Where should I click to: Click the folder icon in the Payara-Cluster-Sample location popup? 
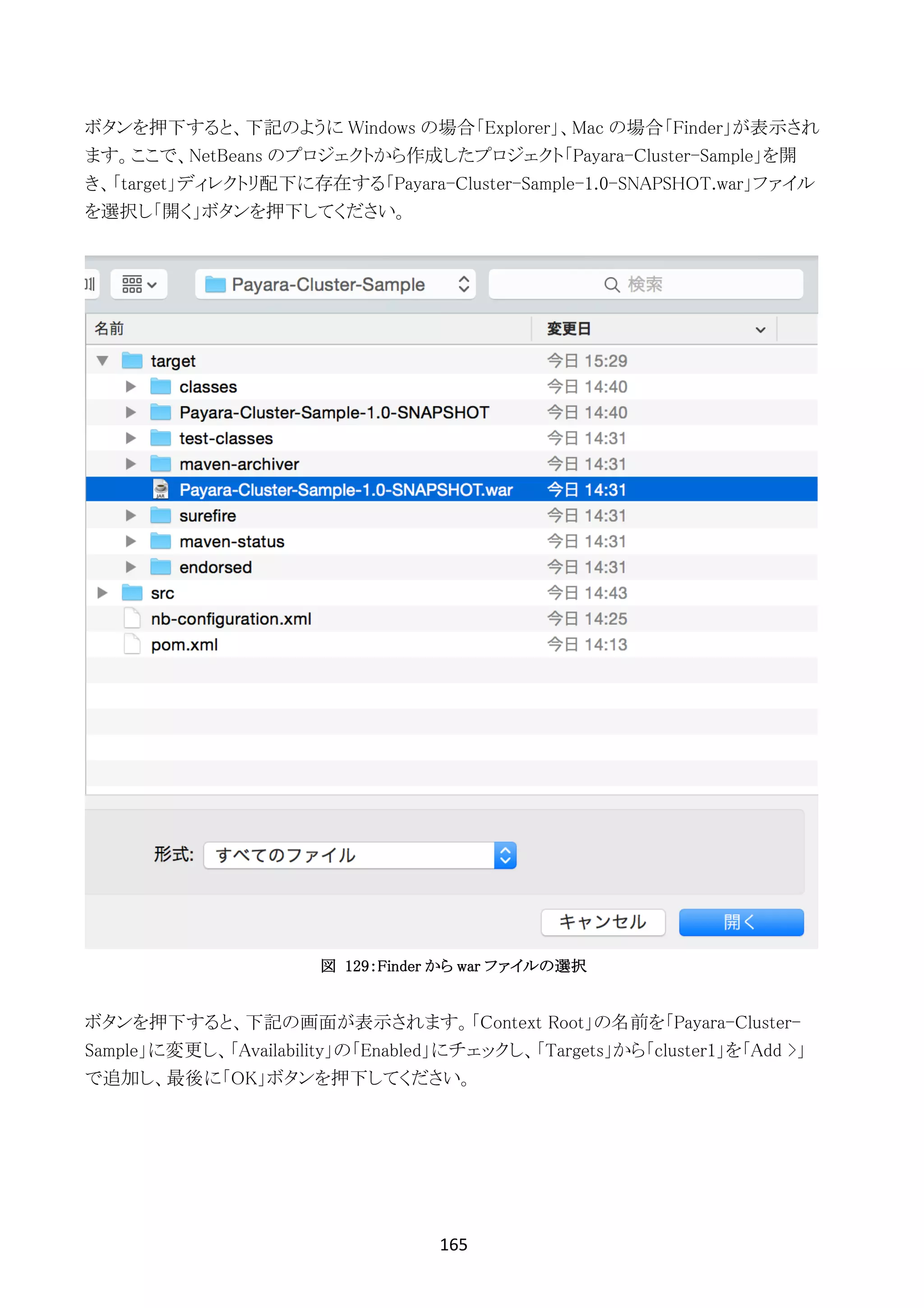coord(215,284)
